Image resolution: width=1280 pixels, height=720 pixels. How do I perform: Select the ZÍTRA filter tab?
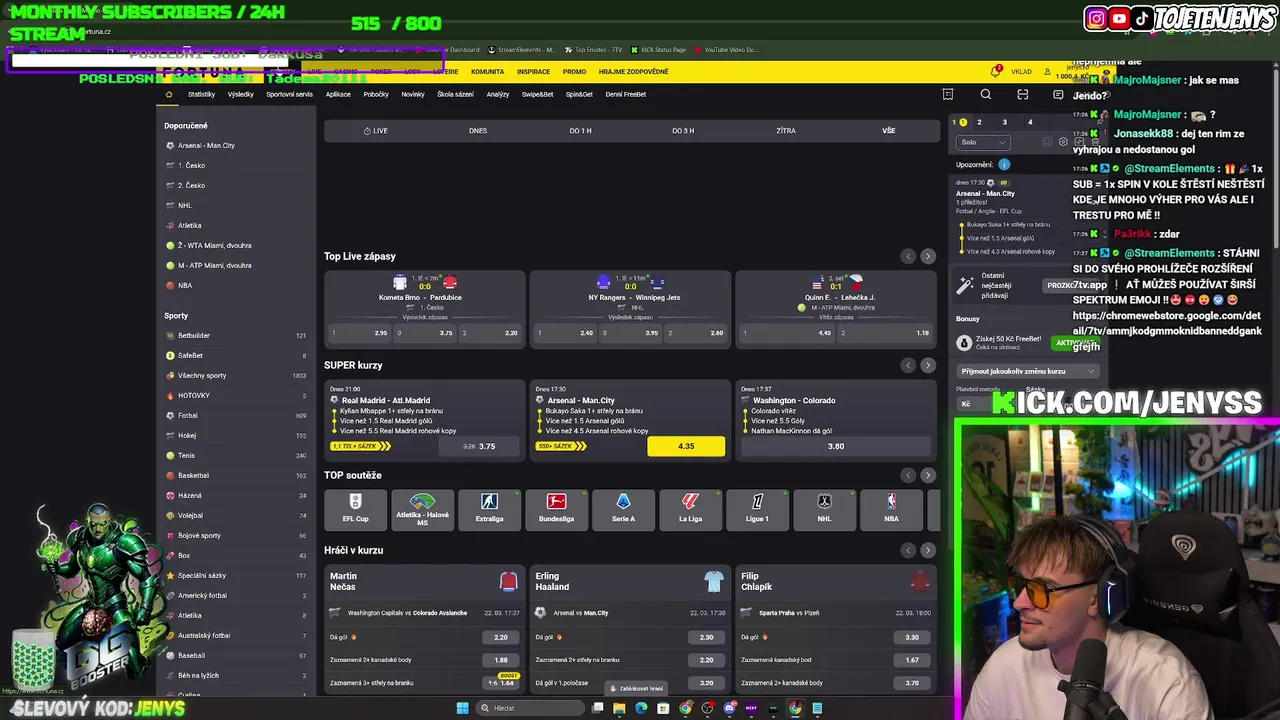[x=786, y=130]
